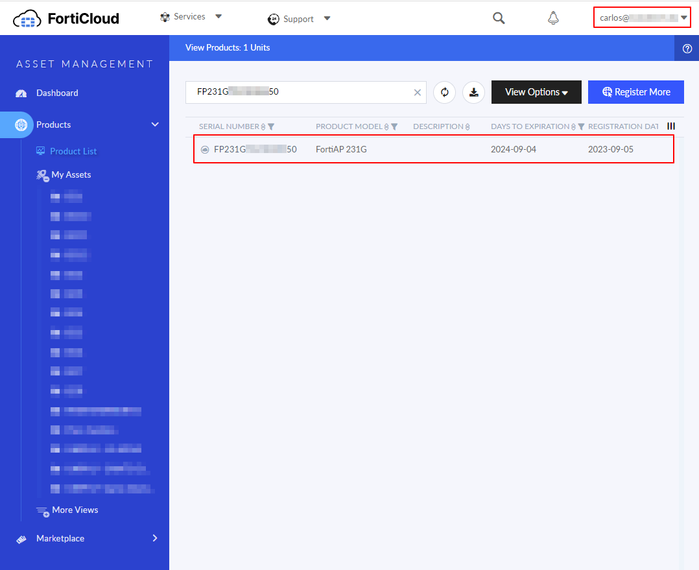Open Product List view
The image size is (699, 570).
(73, 152)
